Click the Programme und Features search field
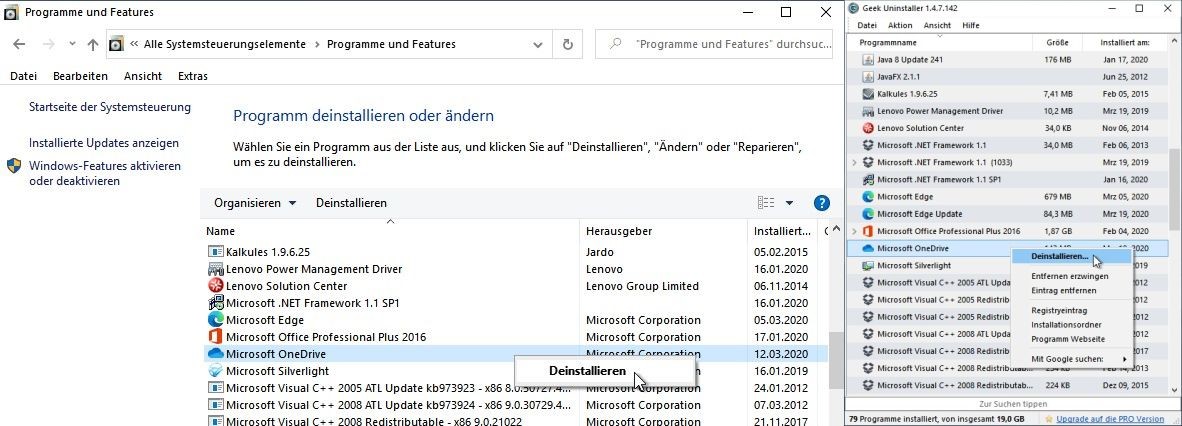The width and height of the screenshot is (1182, 426). point(714,44)
